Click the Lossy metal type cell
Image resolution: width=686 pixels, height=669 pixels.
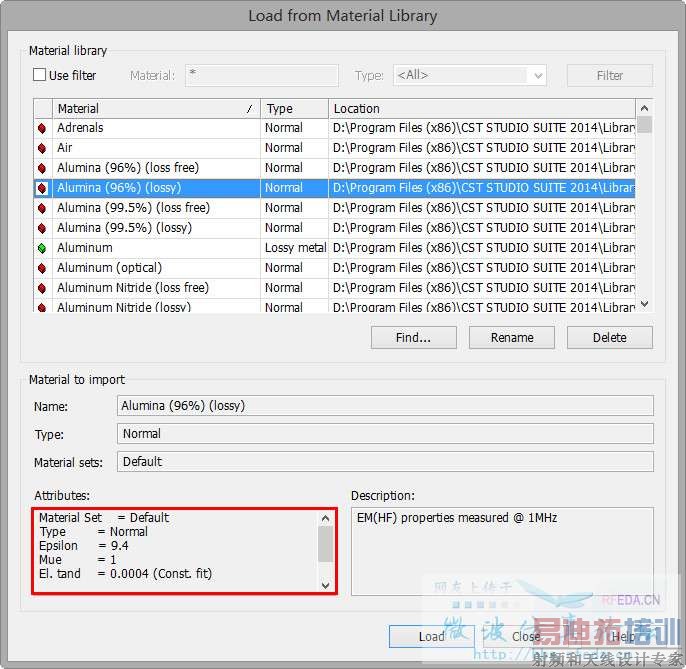click(x=295, y=248)
